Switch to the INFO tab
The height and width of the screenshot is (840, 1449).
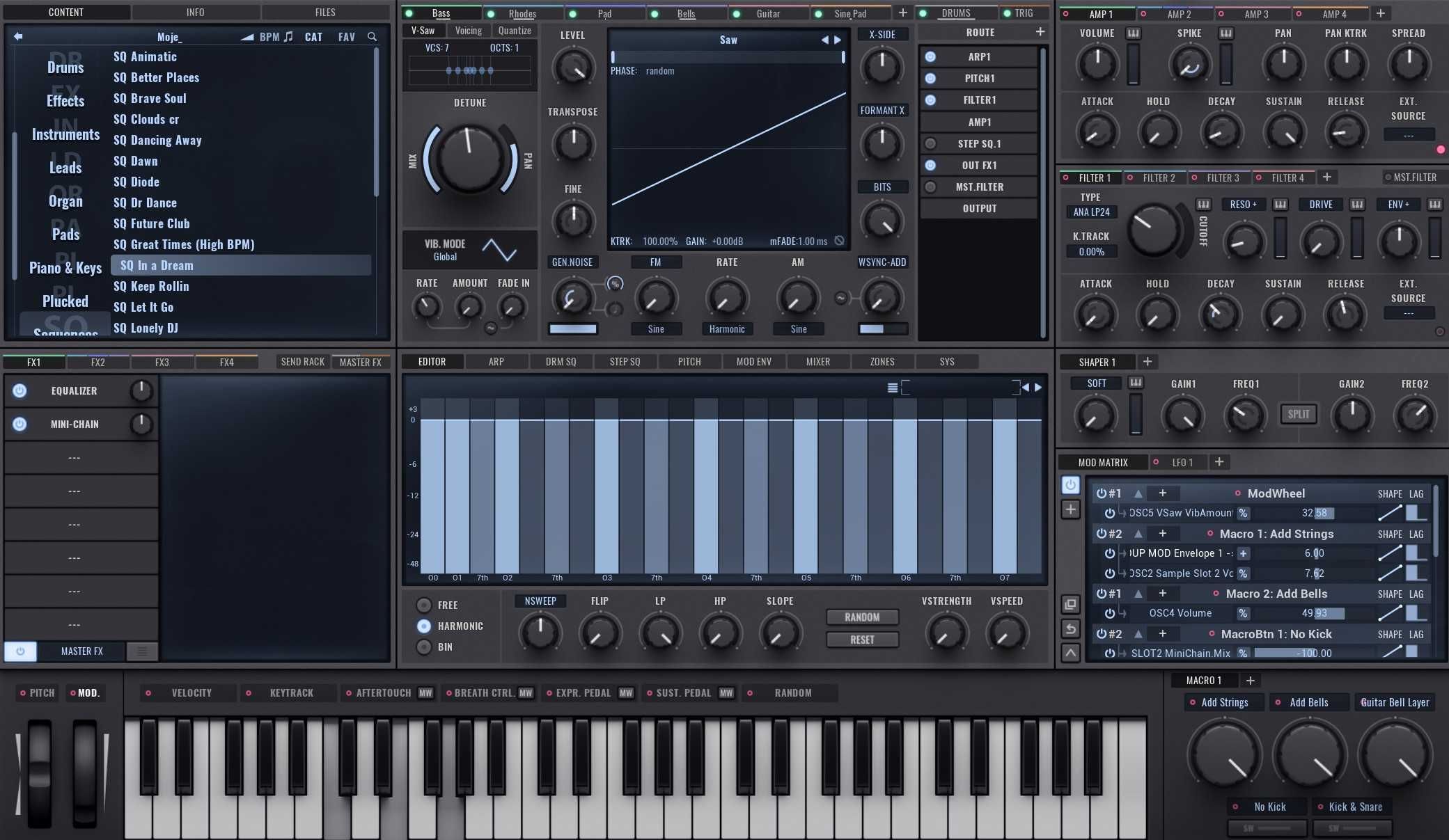[x=196, y=12]
